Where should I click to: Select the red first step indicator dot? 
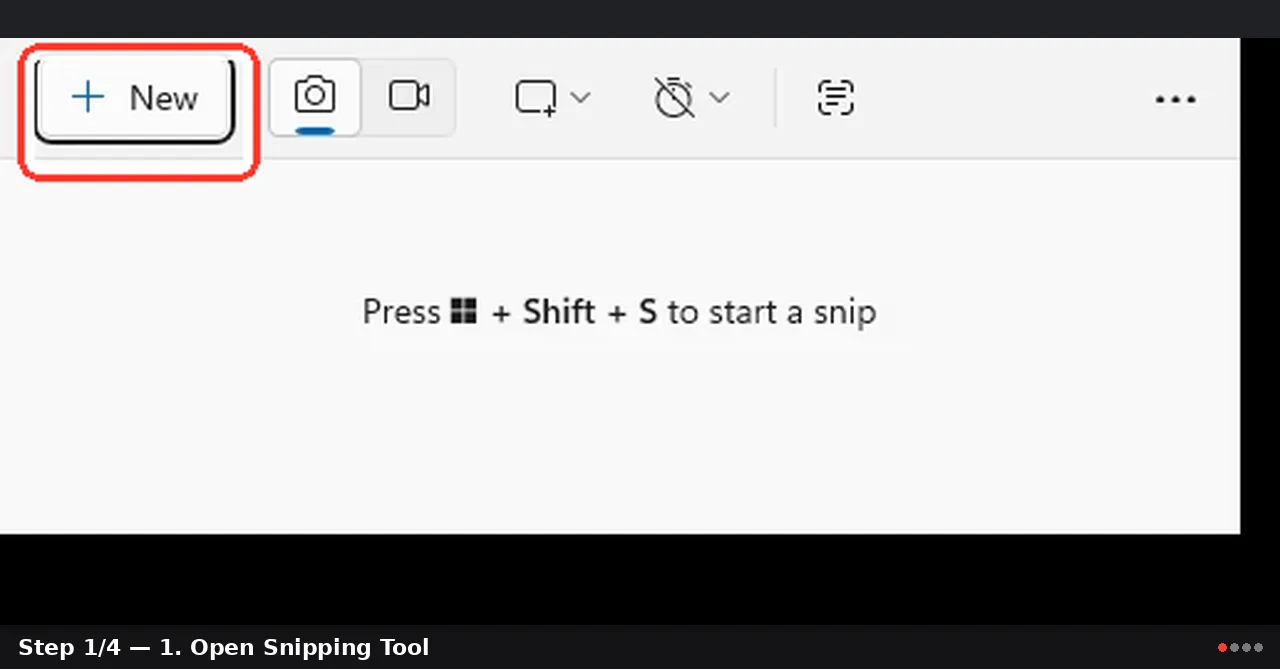1222,648
